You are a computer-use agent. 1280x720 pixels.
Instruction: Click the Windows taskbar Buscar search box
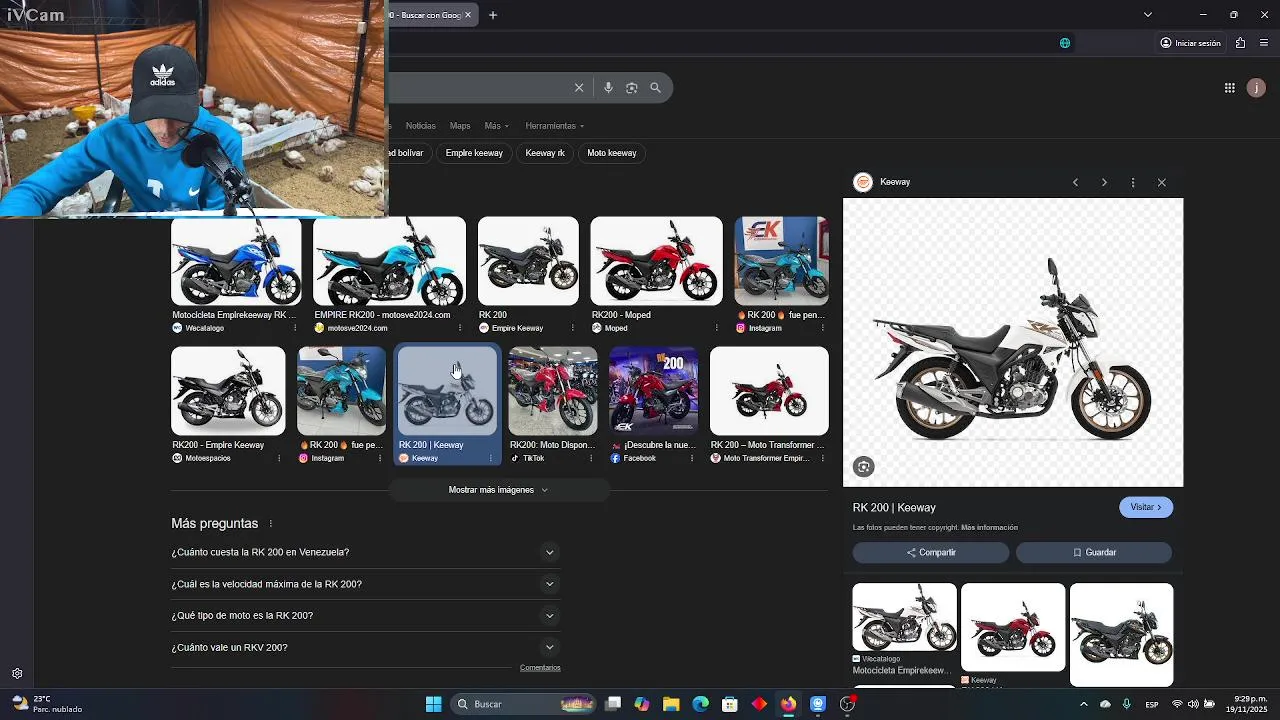click(x=523, y=704)
